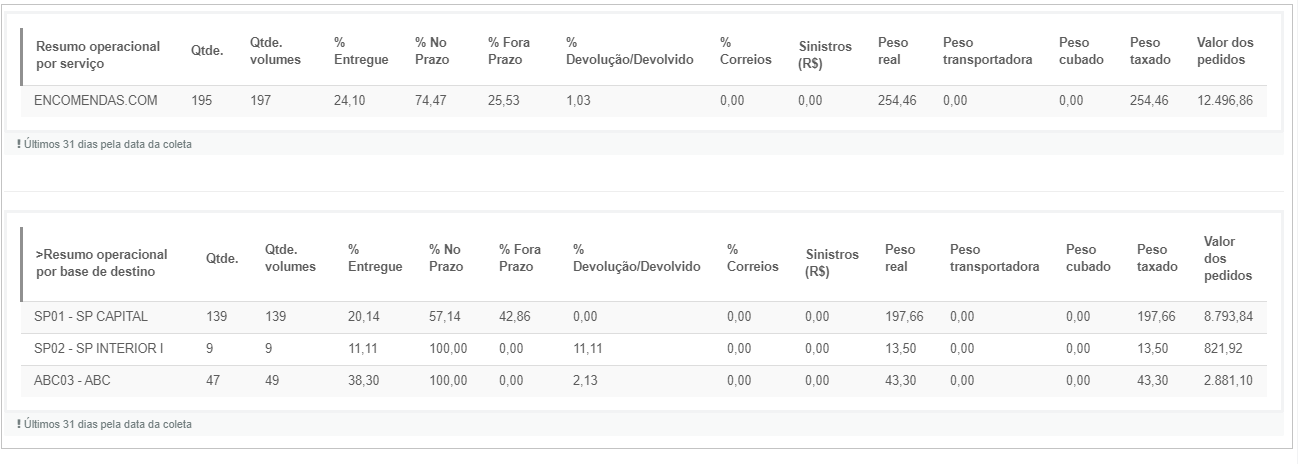
Task: Select the ABC03 - ABC destination row
Action: 643,381
